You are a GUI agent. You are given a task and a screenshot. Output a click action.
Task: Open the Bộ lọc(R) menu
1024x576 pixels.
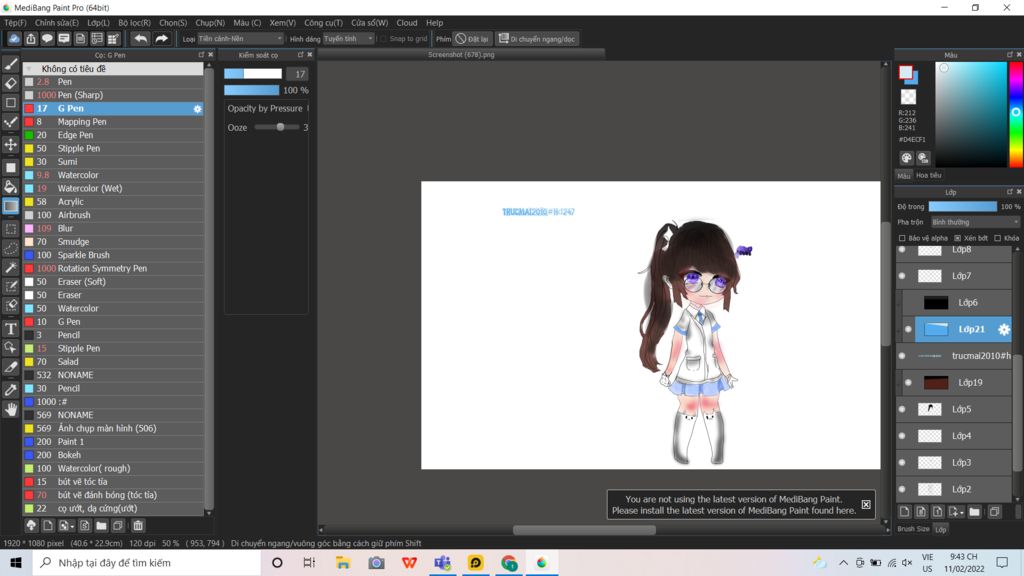(x=135, y=23)
